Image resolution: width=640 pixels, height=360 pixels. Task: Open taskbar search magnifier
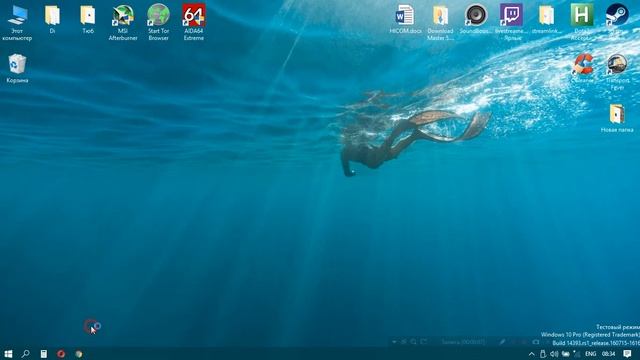[25, 353]
